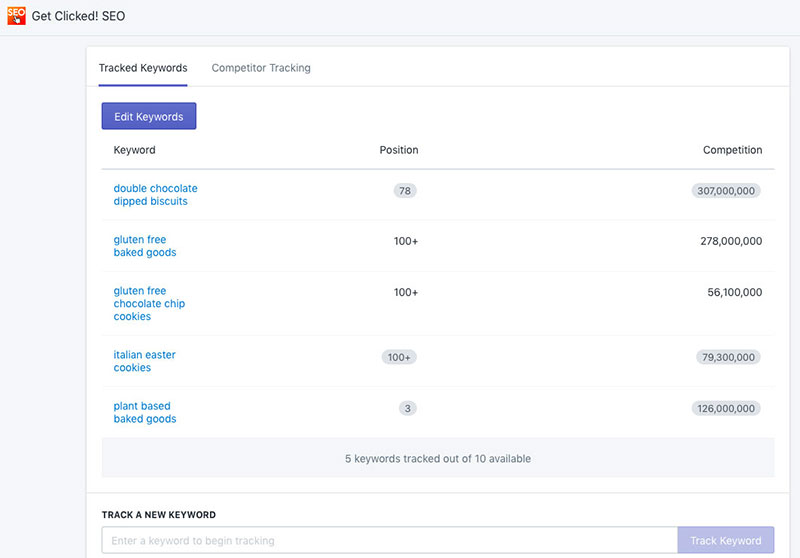800x558 pixels.
Task: Click the Competition column header
Action: (x=732, y=150)
